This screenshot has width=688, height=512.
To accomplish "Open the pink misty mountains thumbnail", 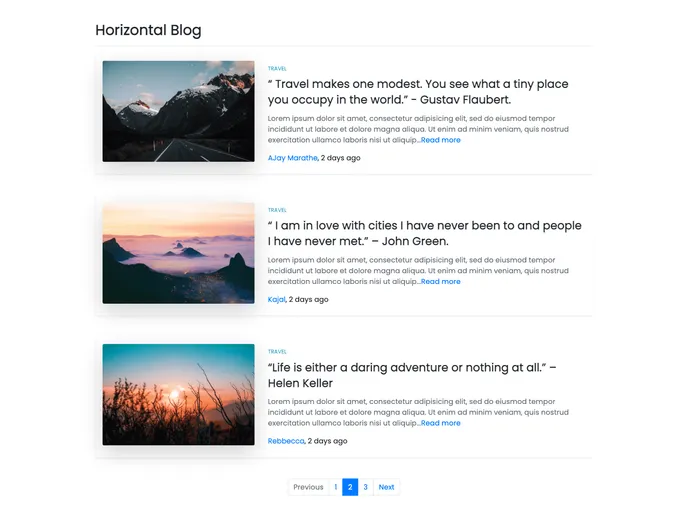I will [178, 252].
